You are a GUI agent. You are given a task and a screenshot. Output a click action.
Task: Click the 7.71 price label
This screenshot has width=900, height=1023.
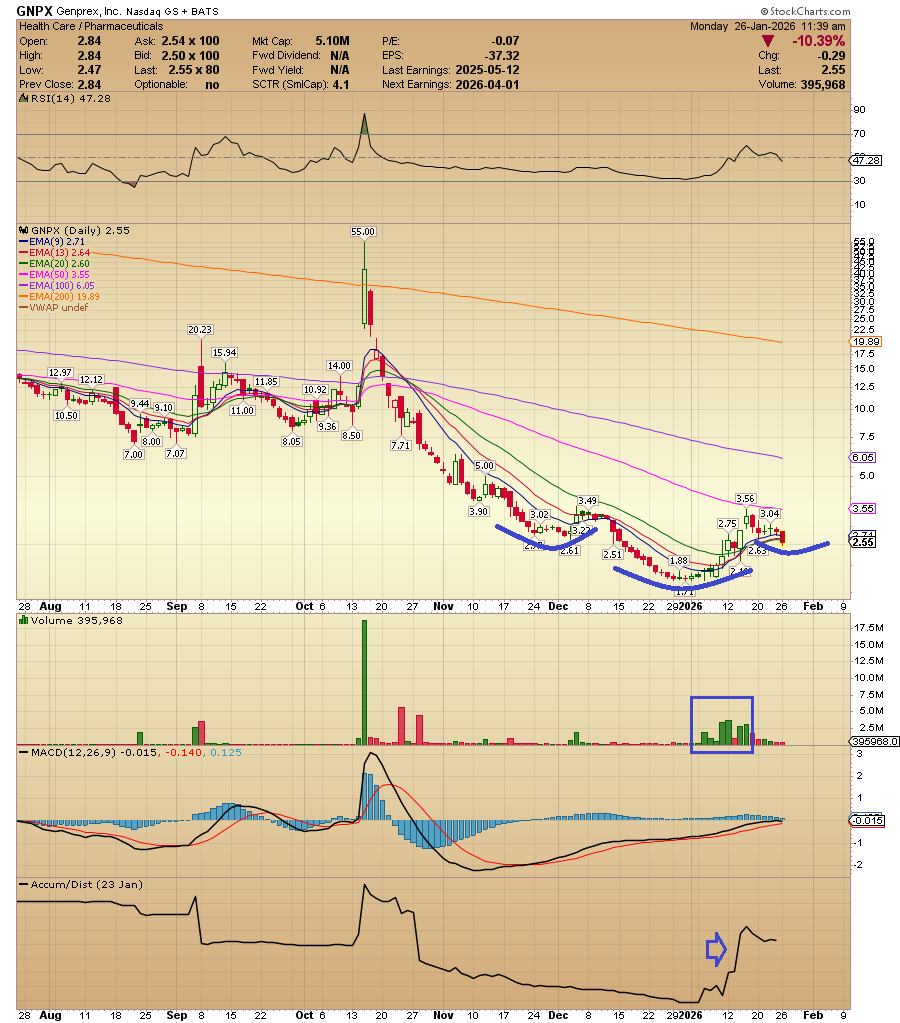[401, 445]
